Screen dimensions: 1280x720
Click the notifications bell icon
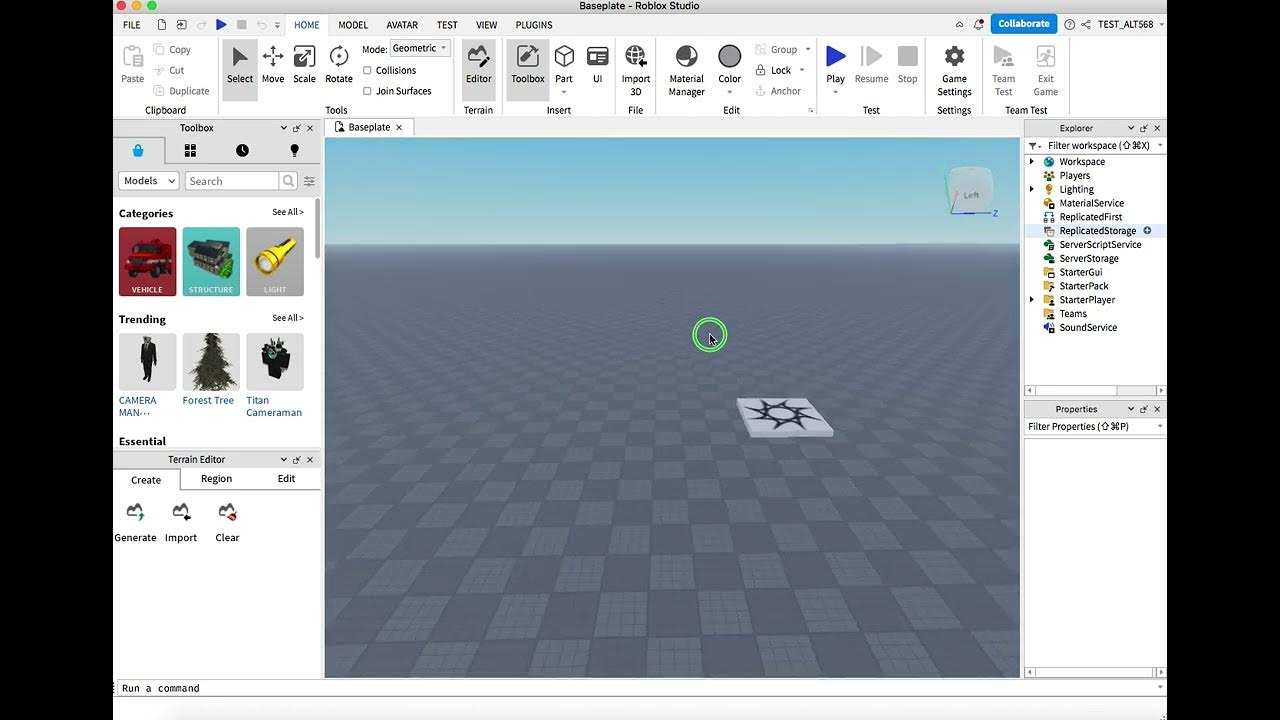coord(978,24)
